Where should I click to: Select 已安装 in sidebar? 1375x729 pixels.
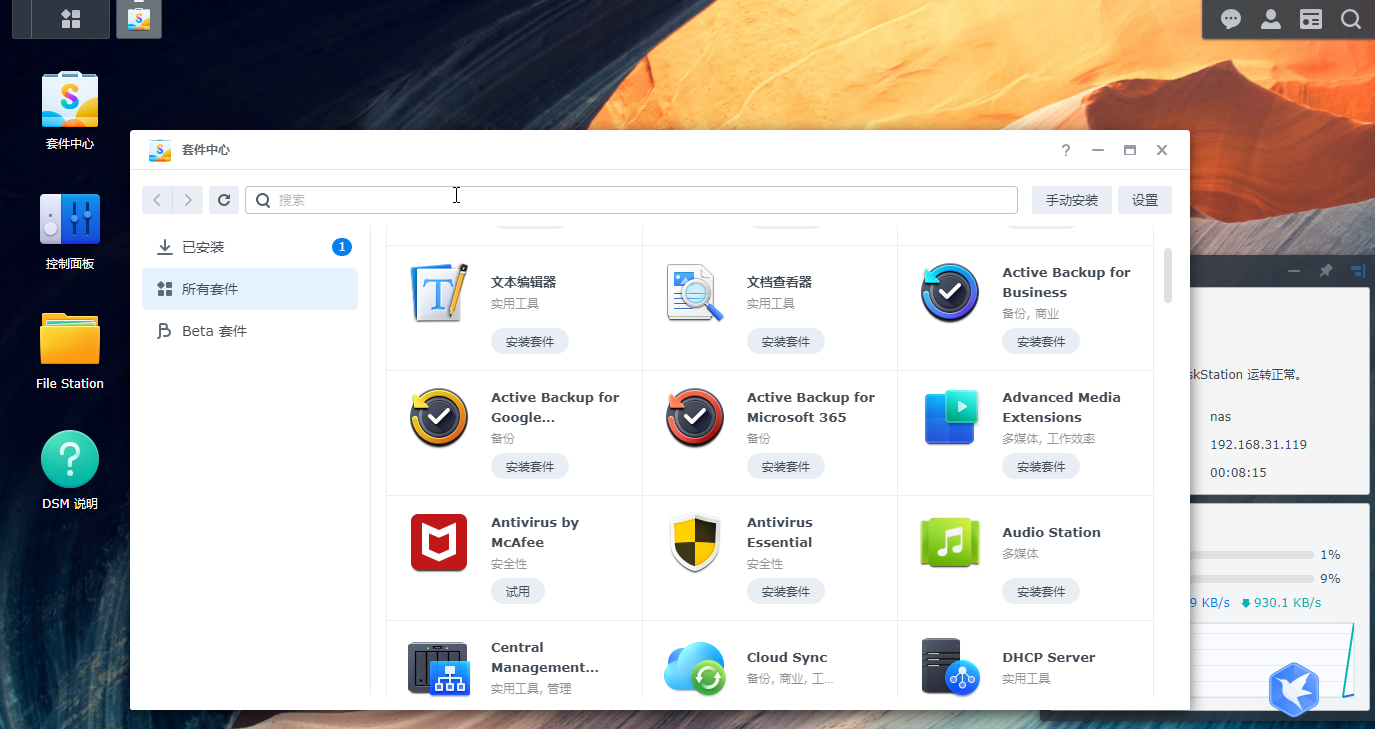[x=250, y=247]
